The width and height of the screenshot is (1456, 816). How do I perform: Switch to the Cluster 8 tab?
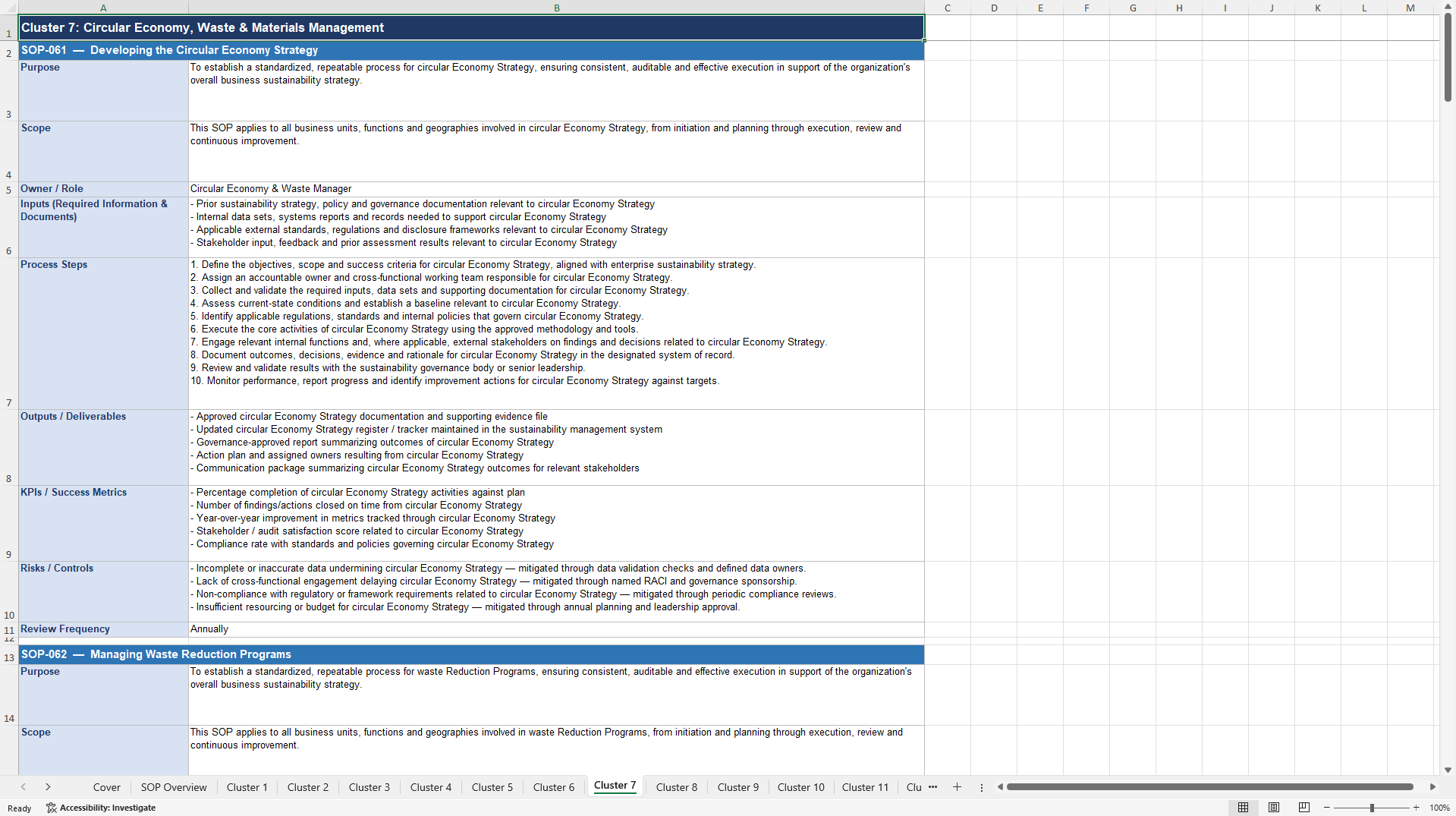coord(677,787)
